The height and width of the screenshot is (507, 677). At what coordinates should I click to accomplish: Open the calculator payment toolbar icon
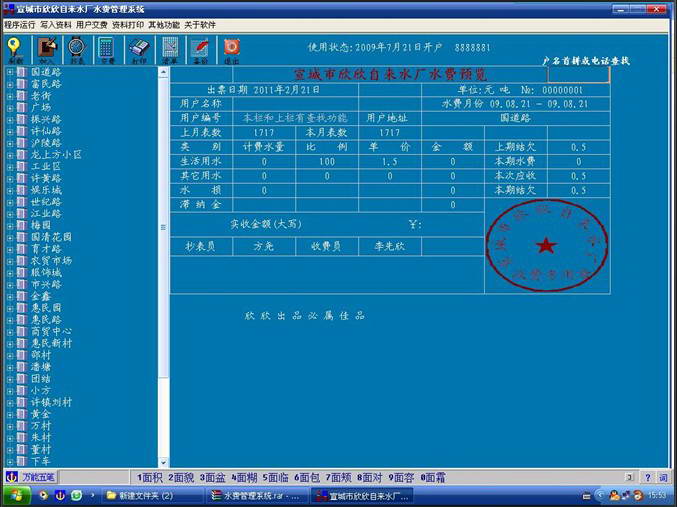[106, 48]
